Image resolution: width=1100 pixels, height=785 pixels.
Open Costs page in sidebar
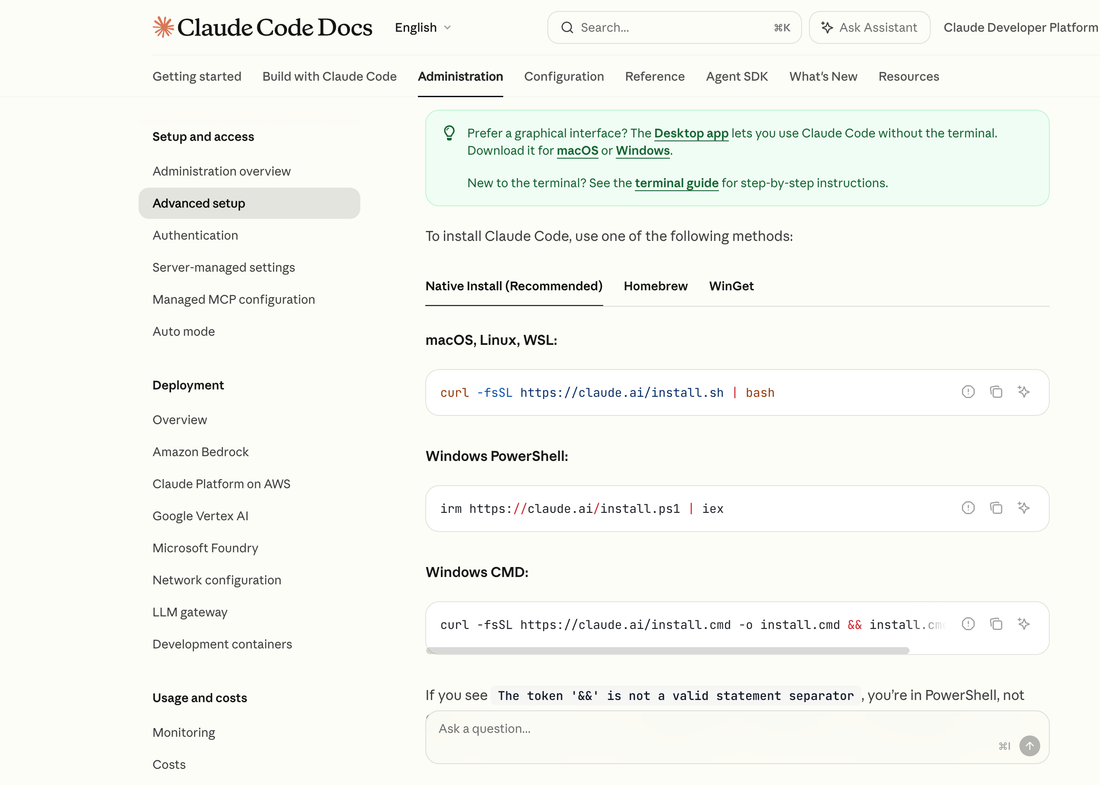pyautogui.click(x=169, y=765)
